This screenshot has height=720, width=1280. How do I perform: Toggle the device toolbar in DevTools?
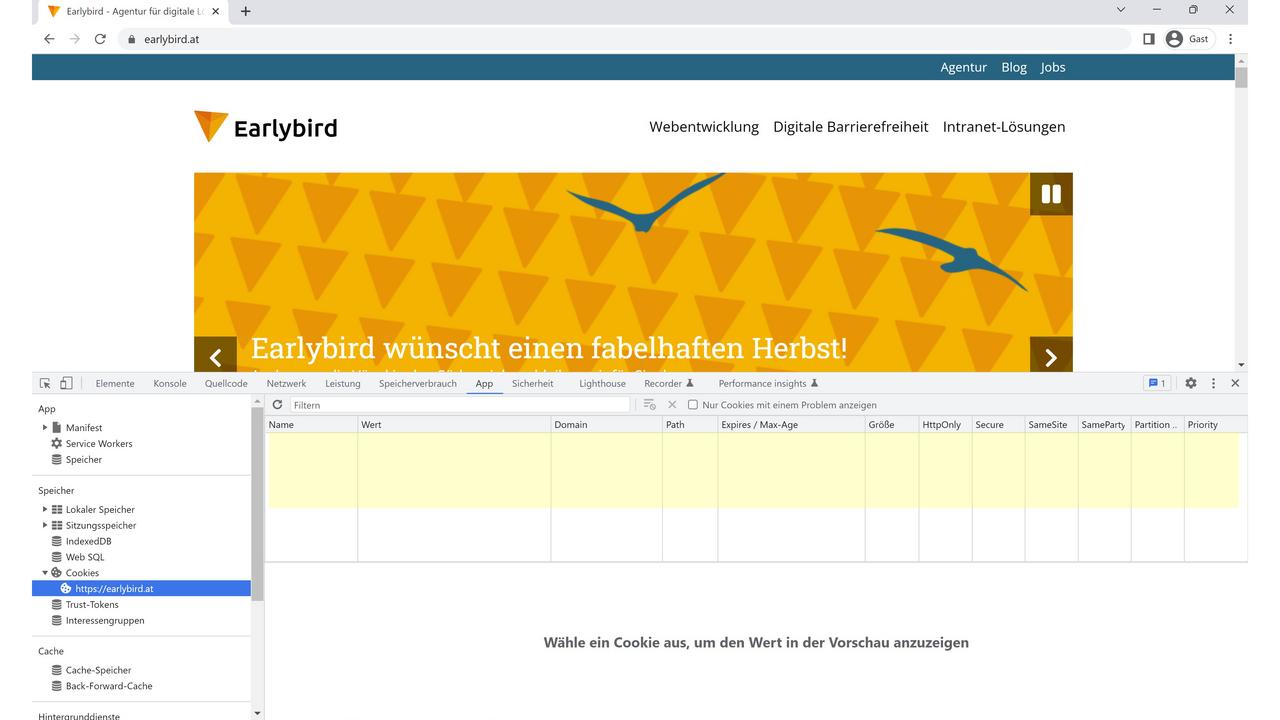[65, 382]
